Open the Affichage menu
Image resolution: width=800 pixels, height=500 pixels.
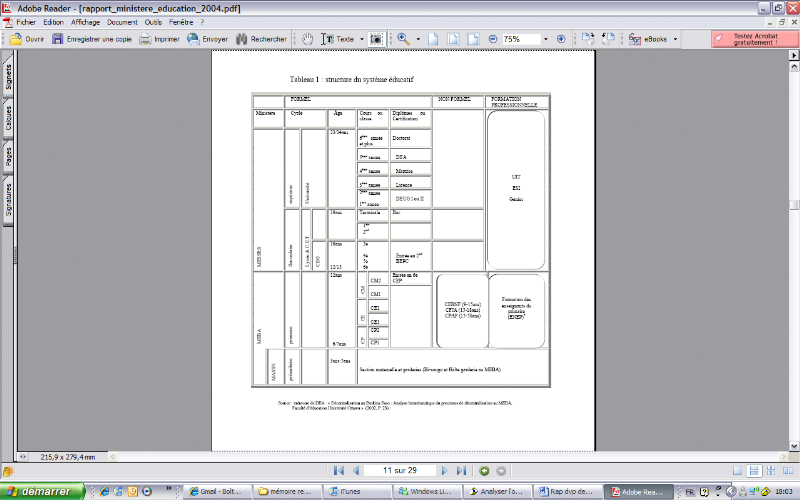pos(85,22)
